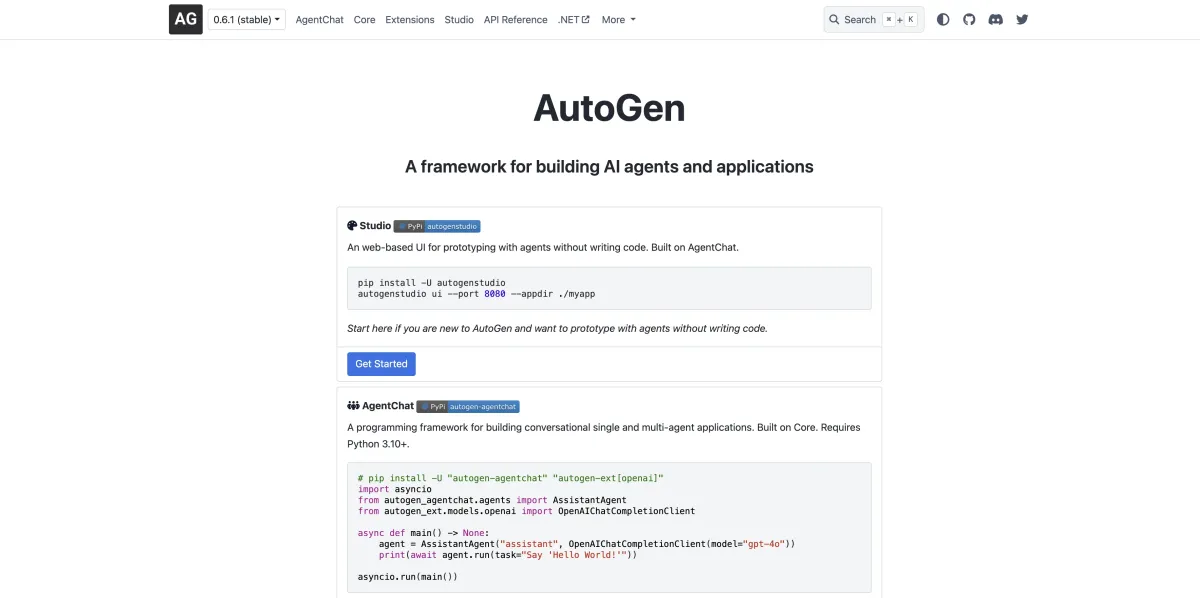The image size is (1200, 598).
Task: Click the AG logo icon
Action: [x=185, y=19]
